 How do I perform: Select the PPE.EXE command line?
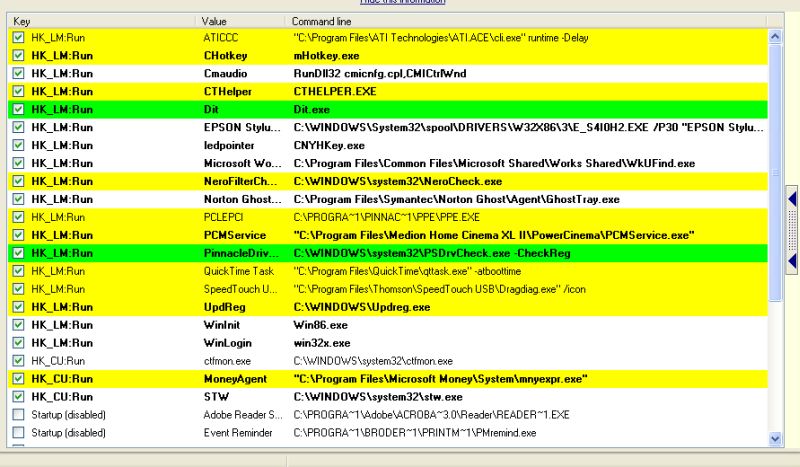click(x=387, y=217)
